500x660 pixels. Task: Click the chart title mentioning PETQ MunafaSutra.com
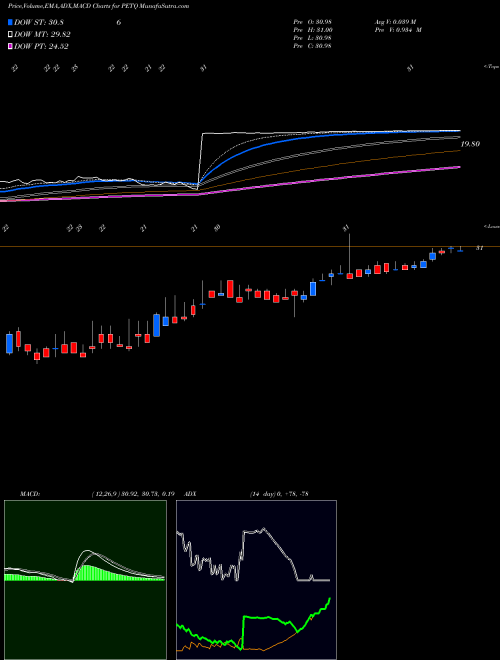[98, 6]
